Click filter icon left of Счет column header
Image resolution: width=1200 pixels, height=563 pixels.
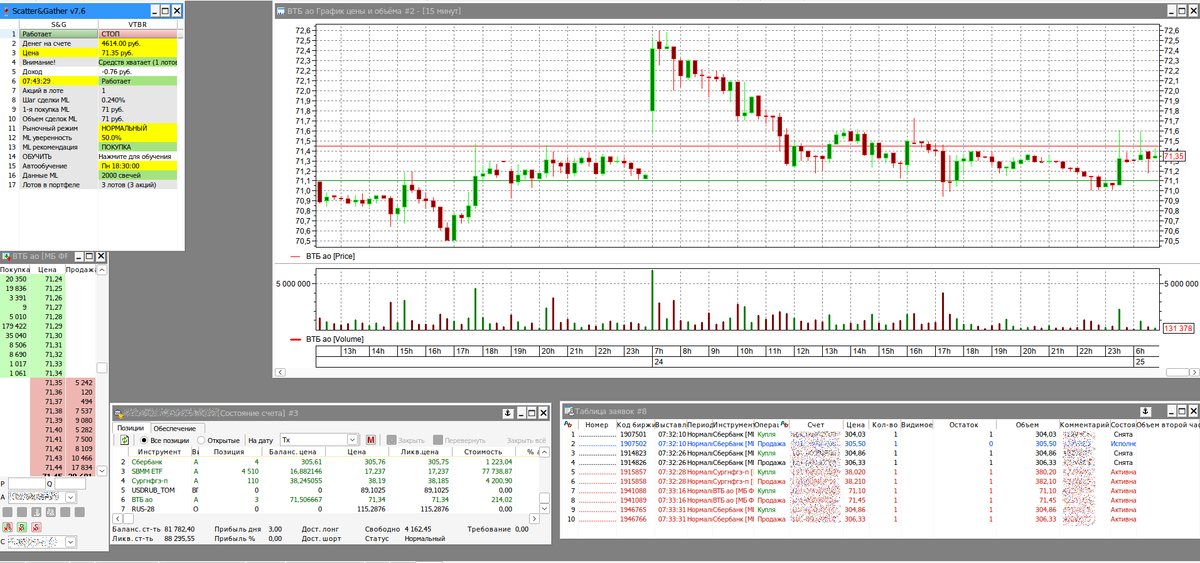pos(784,424)
